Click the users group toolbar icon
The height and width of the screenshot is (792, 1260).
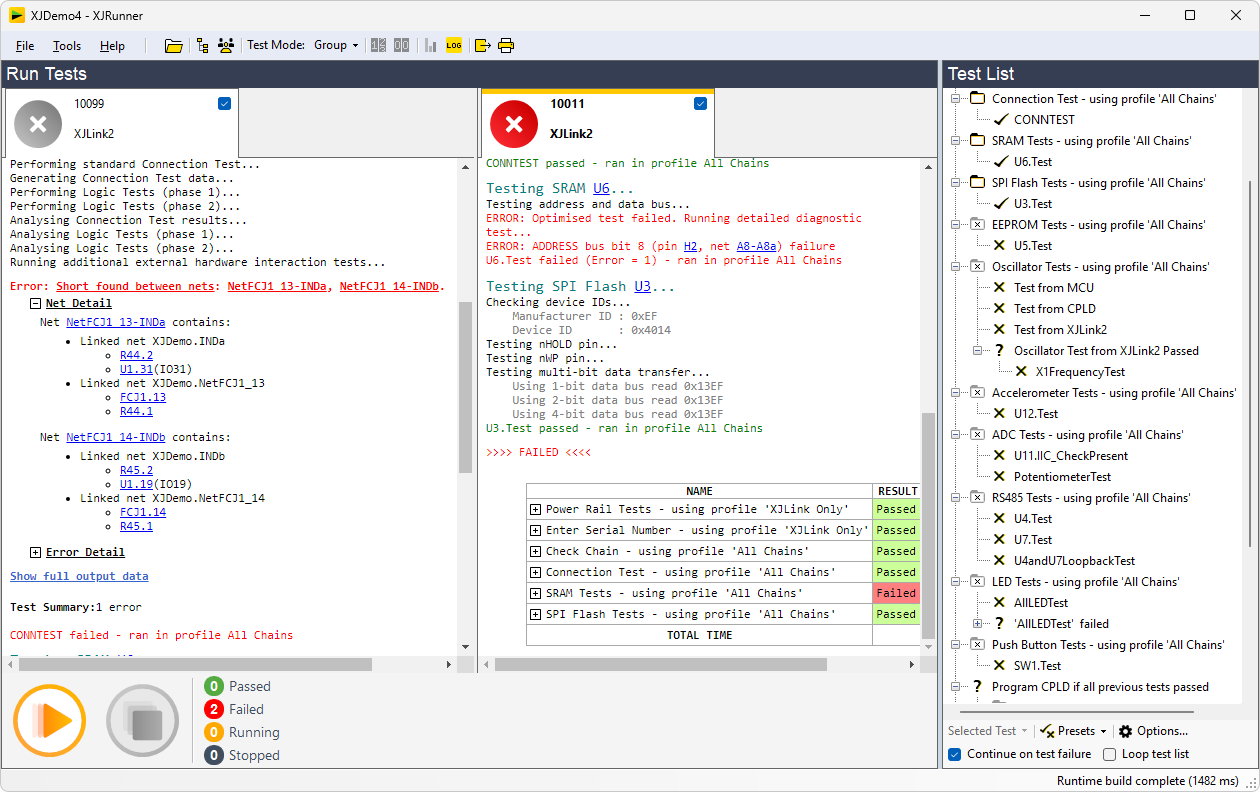tap(226, 45)
